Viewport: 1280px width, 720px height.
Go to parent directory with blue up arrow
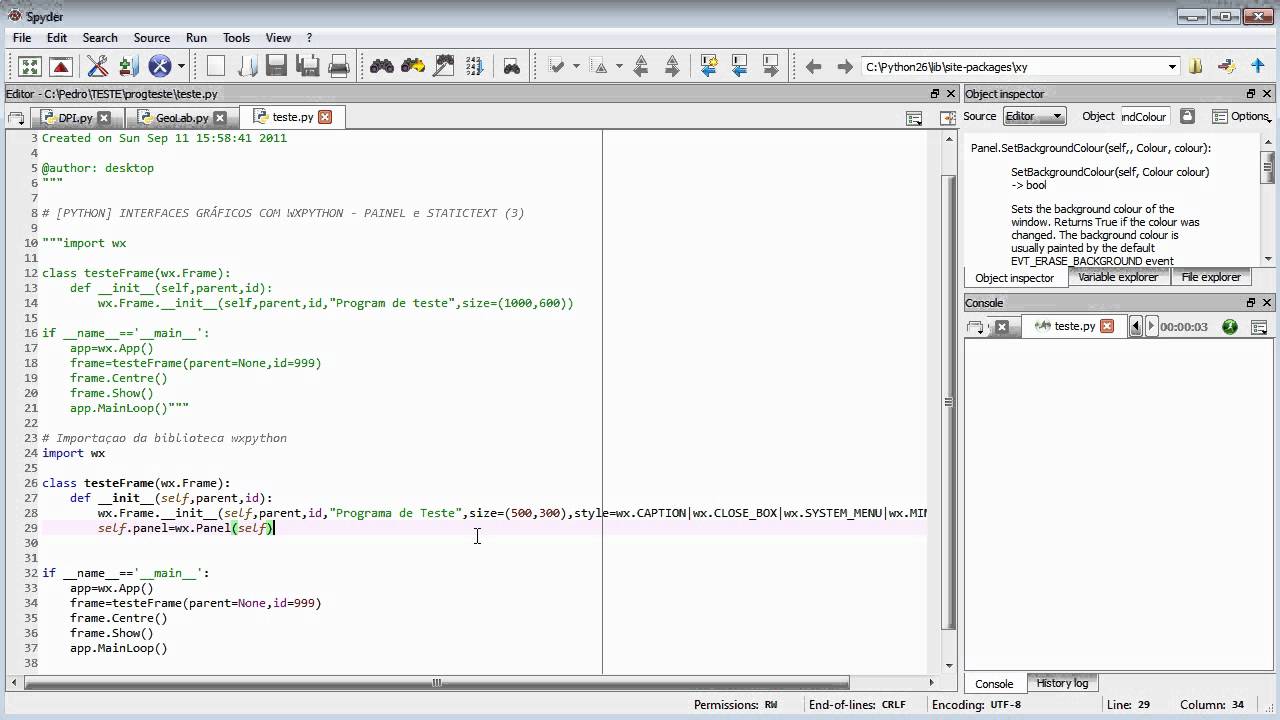(x=1258, y=67)
